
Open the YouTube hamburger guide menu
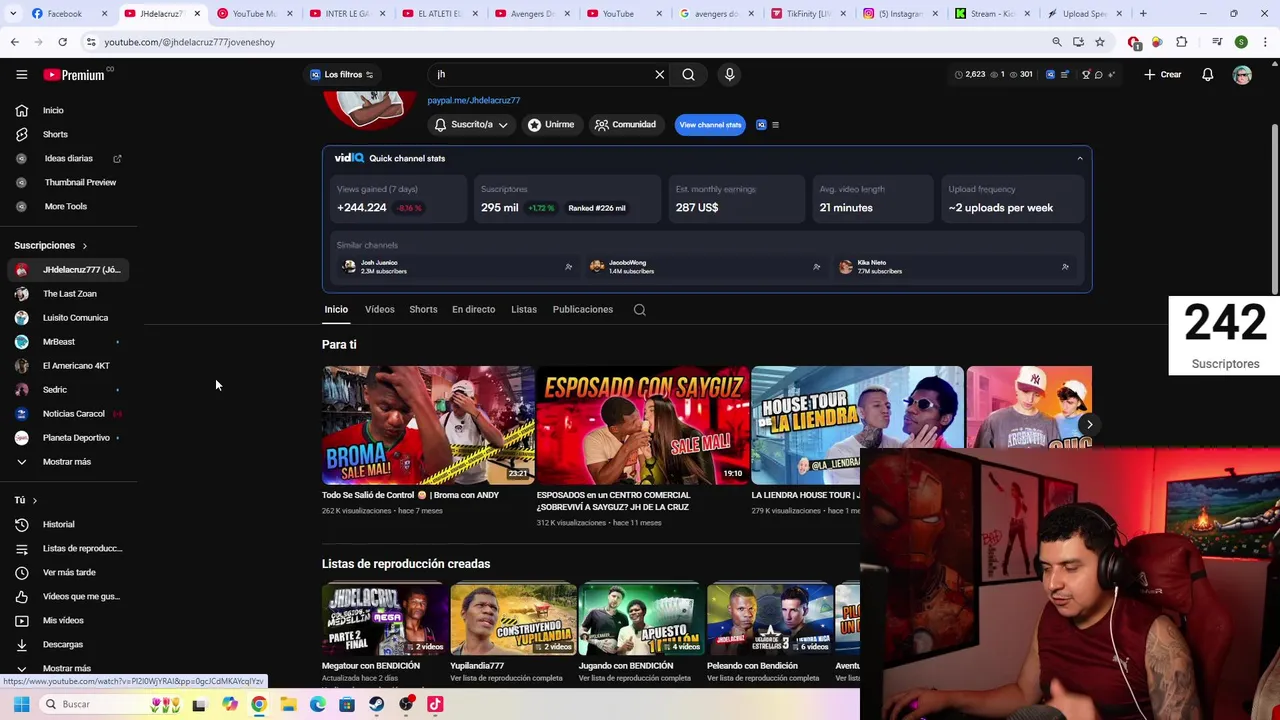coord(21,74)
